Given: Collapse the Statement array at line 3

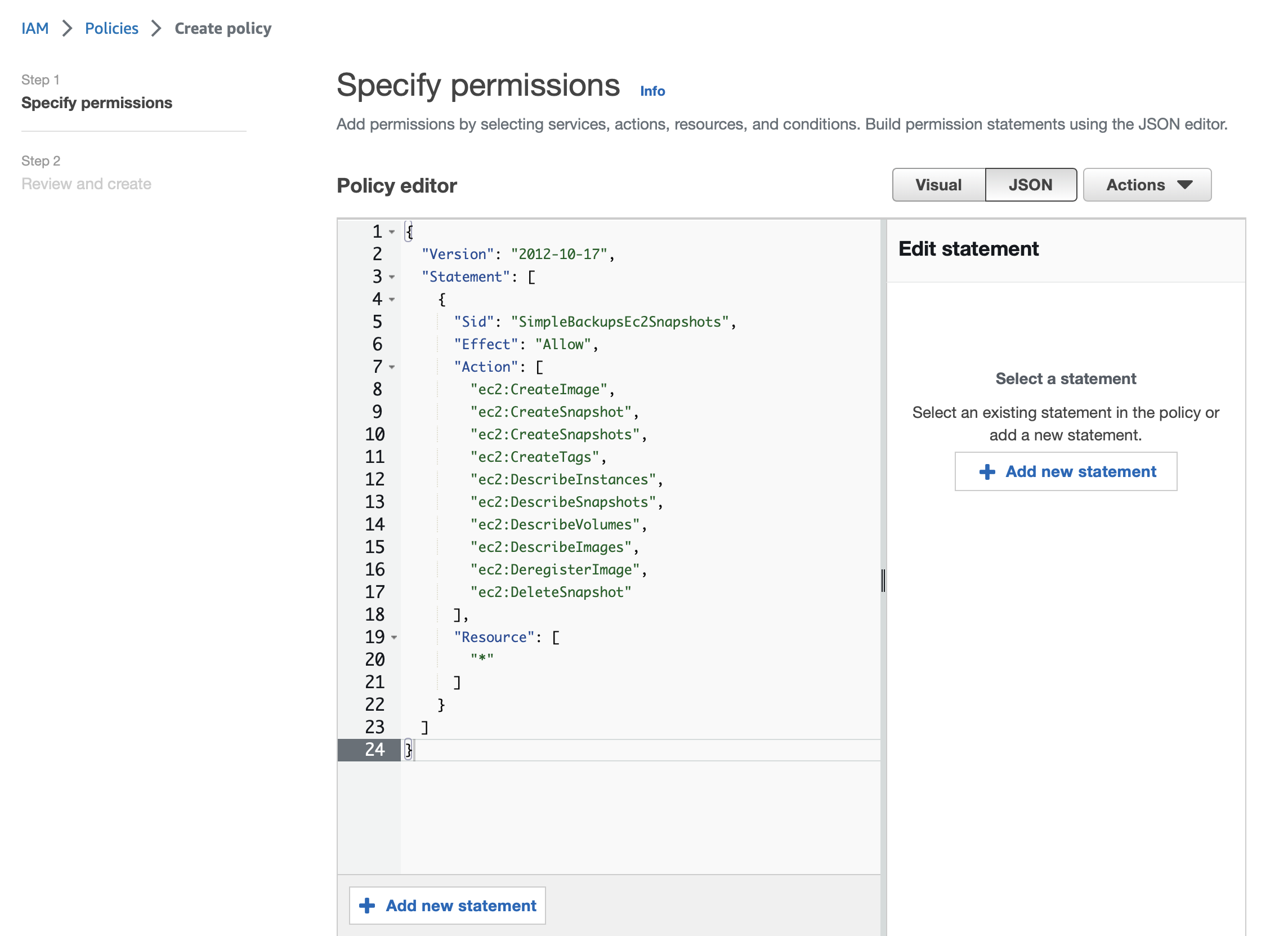Looking at the screenshot, I should click(391, 278).
